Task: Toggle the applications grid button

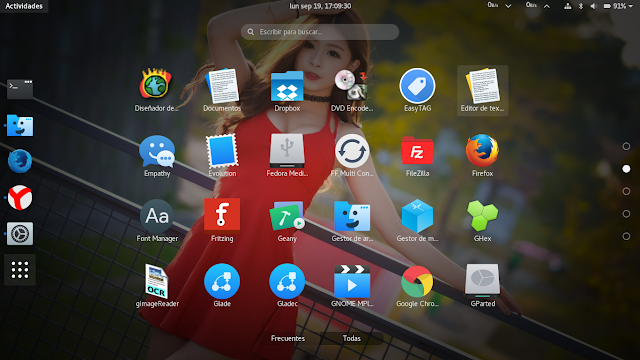Action: click(x=20, y=270)
